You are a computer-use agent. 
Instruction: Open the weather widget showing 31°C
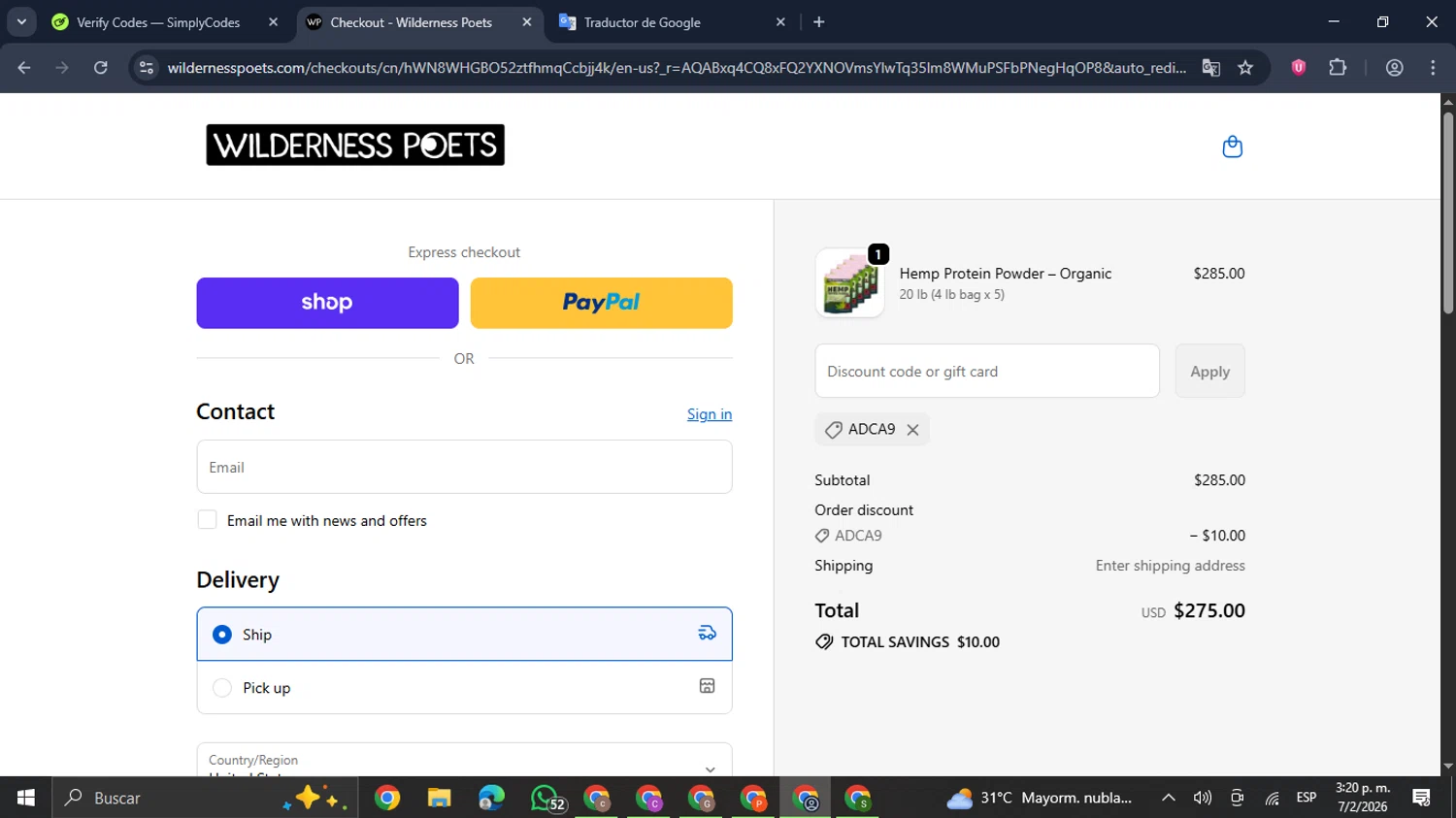click(x=1040, y=798)
